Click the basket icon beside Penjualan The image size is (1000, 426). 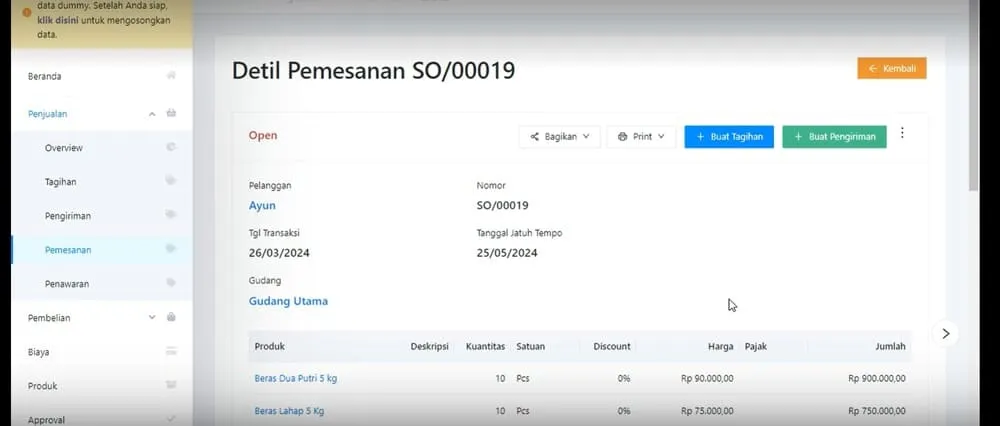point(171,113)
